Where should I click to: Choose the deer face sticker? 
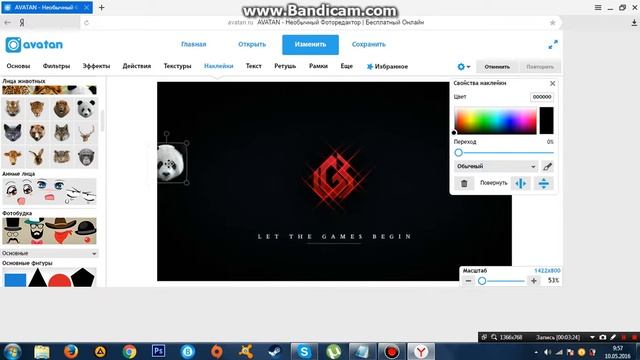[86, 133]
